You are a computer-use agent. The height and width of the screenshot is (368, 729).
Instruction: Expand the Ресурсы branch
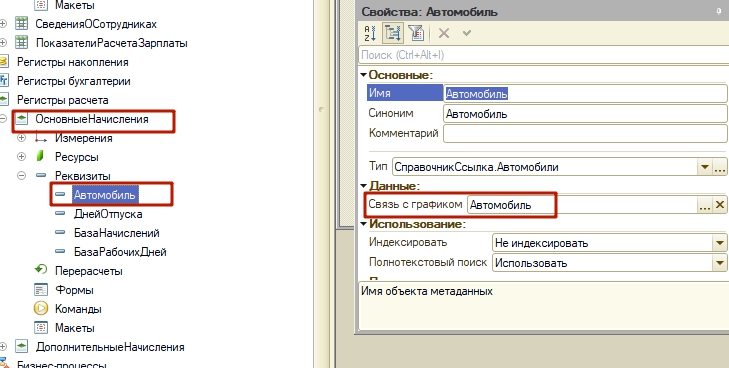pos(21,157)
